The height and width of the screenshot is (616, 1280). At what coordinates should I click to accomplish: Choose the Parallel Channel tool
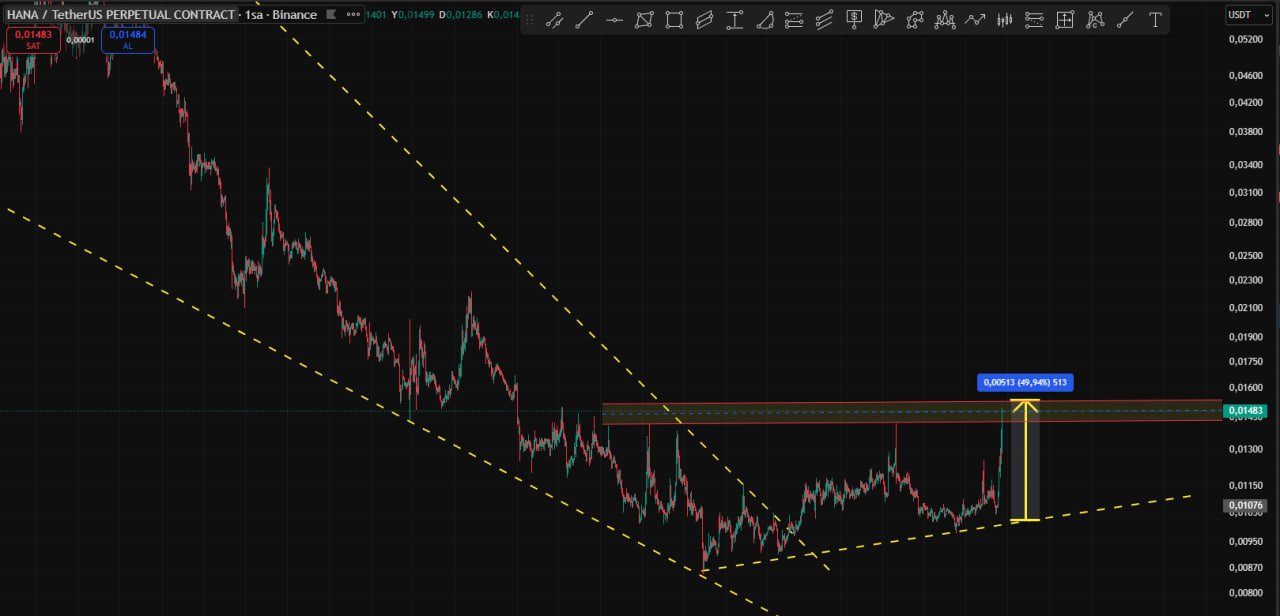click(x=704, y=20)
